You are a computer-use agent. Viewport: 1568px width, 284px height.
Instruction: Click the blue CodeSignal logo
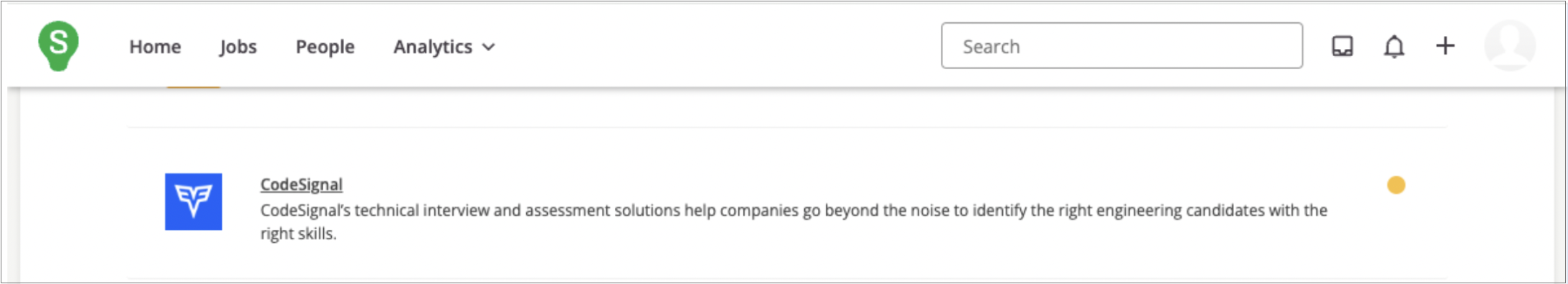pyautogui.click(x=194, y=202)
